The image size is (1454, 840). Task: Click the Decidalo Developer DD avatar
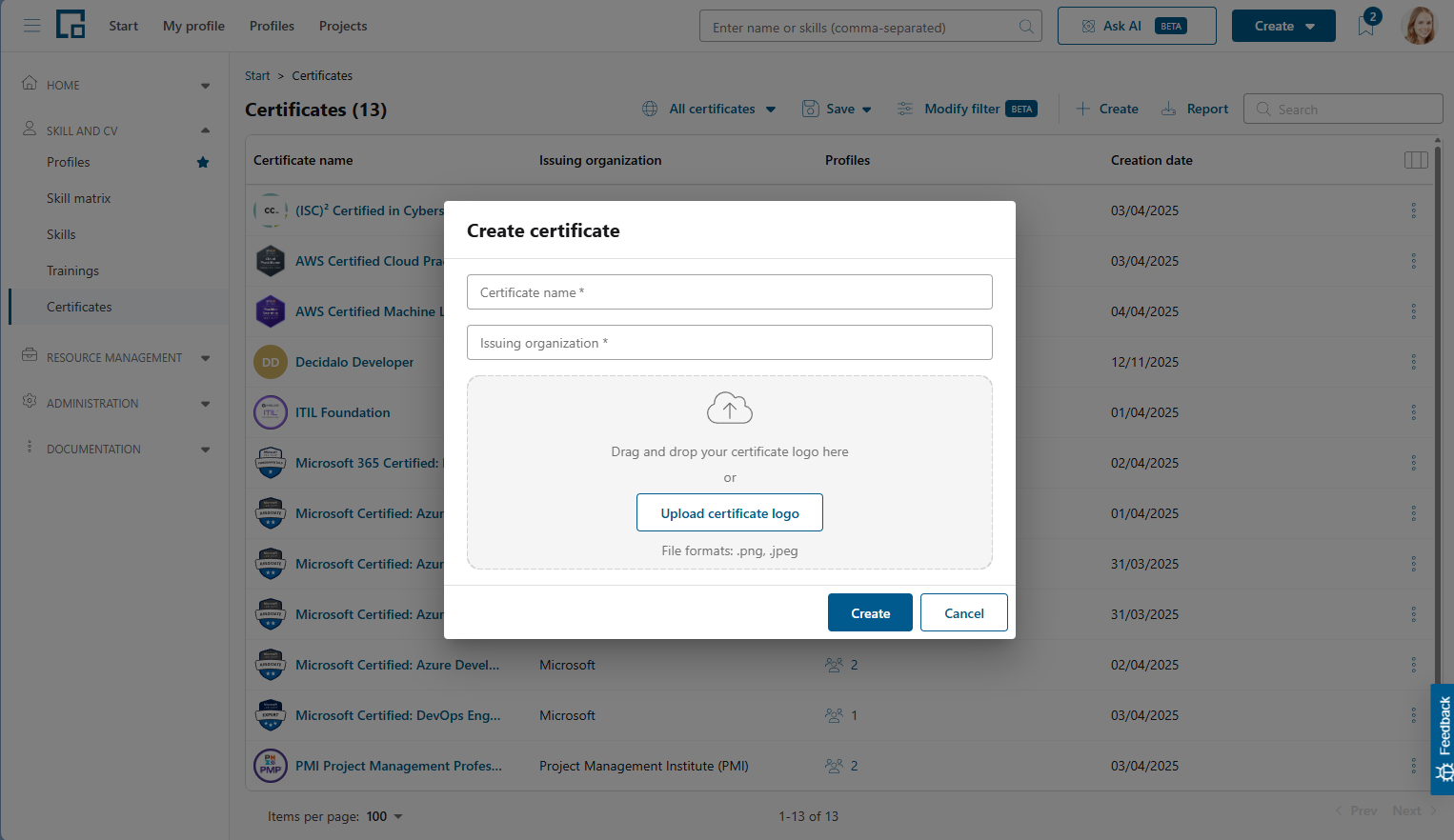[271, 362]
